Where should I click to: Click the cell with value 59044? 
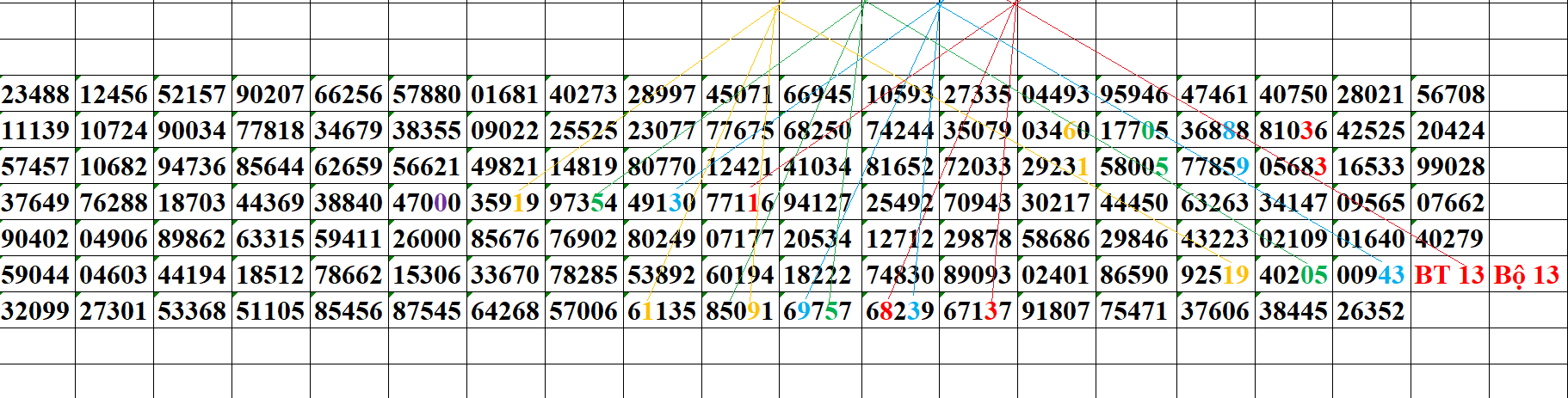tap(37, 275)
